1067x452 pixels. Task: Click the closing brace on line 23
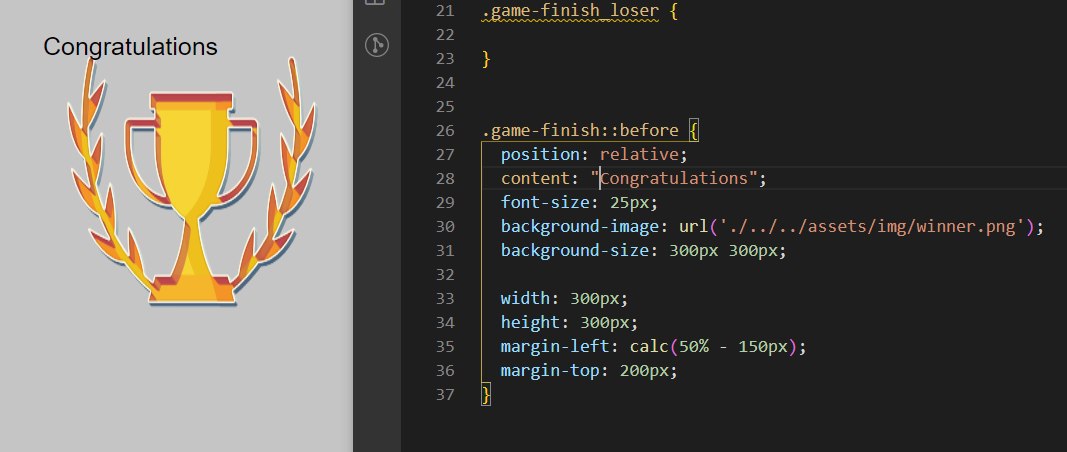tap(486, 59)
